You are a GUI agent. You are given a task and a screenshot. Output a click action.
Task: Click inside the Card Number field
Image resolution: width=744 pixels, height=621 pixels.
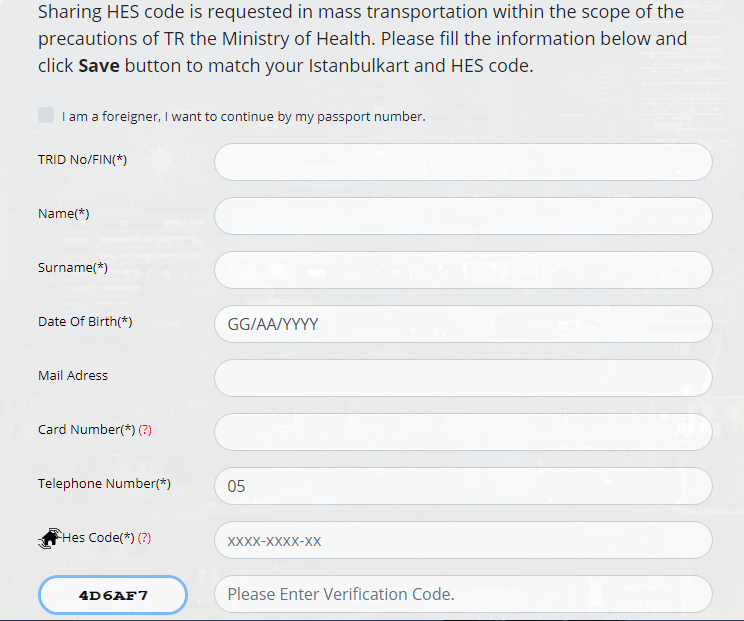[463, 432]
